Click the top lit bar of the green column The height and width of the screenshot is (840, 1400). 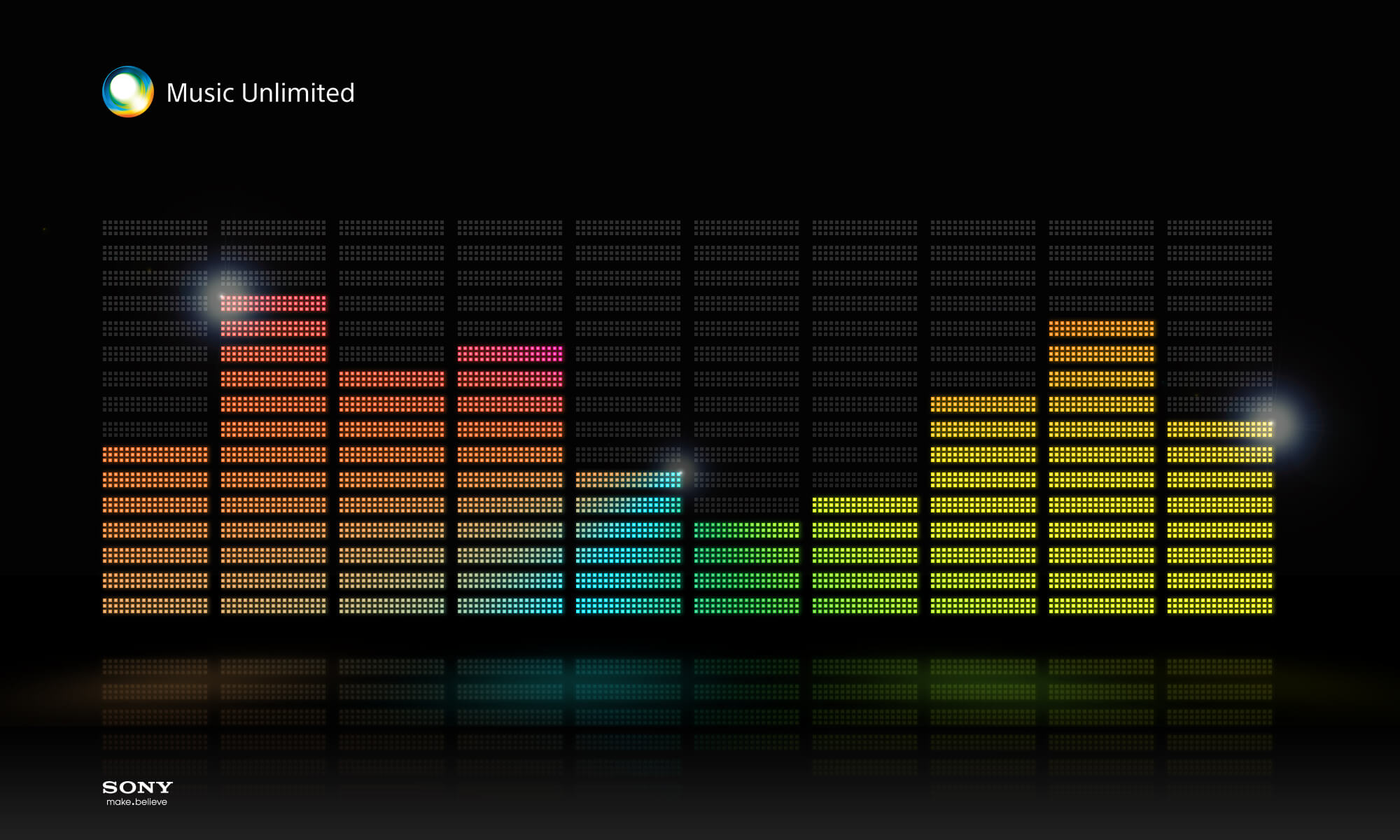pos(746,530)
